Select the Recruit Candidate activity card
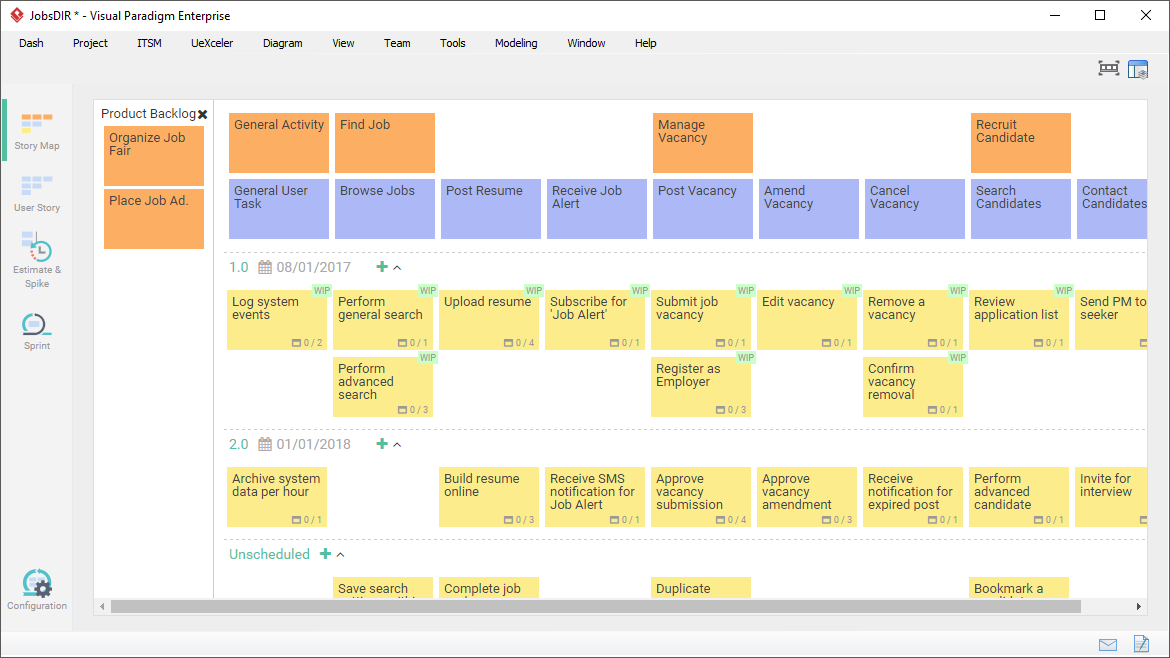 [x=1021, y=142]
